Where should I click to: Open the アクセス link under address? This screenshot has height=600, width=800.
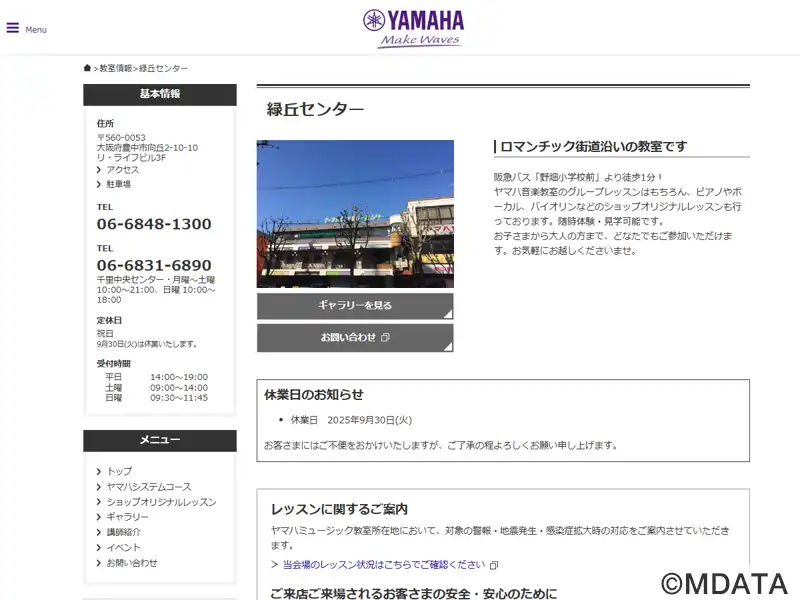[122, 170]
